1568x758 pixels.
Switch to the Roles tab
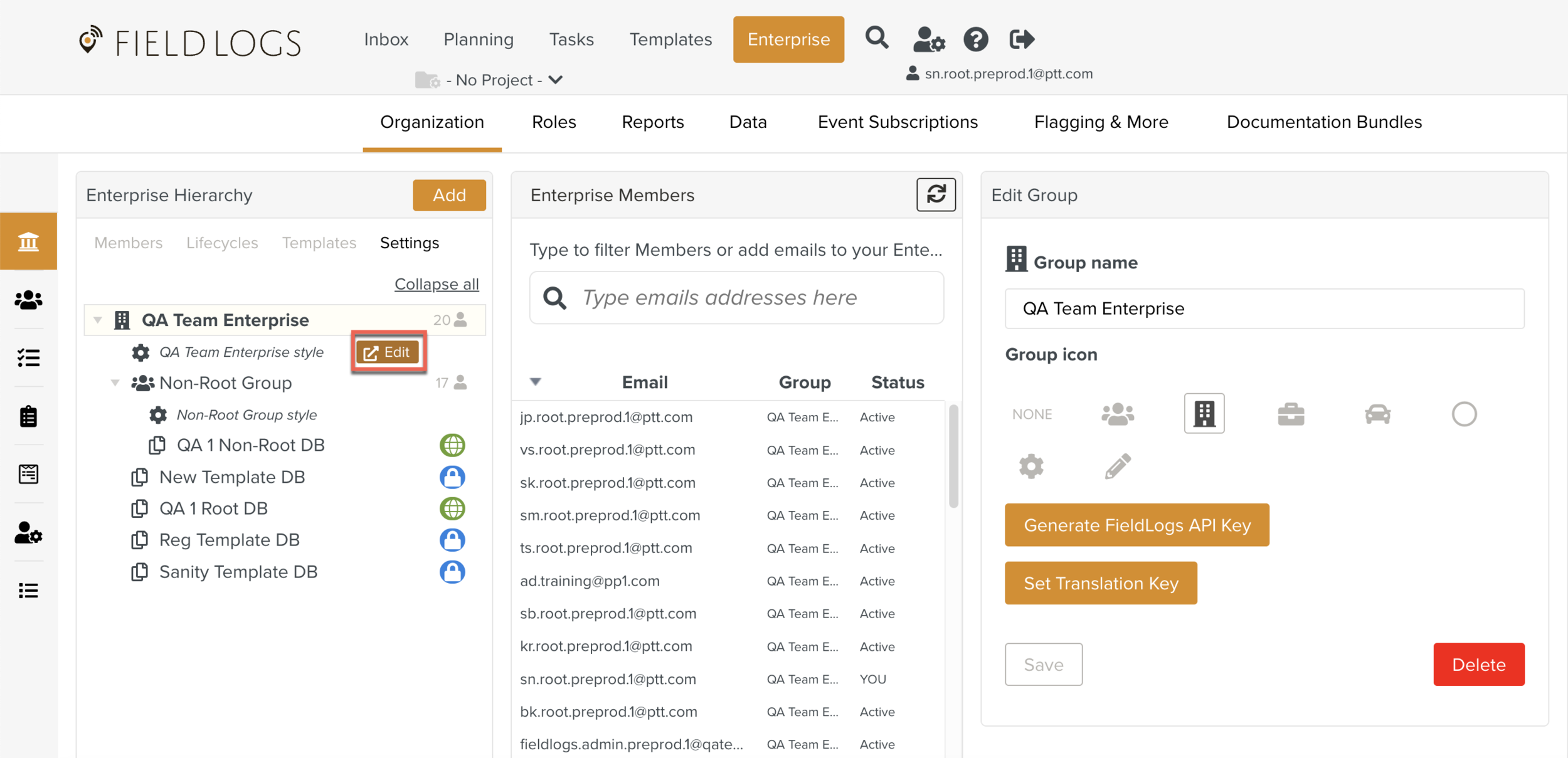pos(554,122)
